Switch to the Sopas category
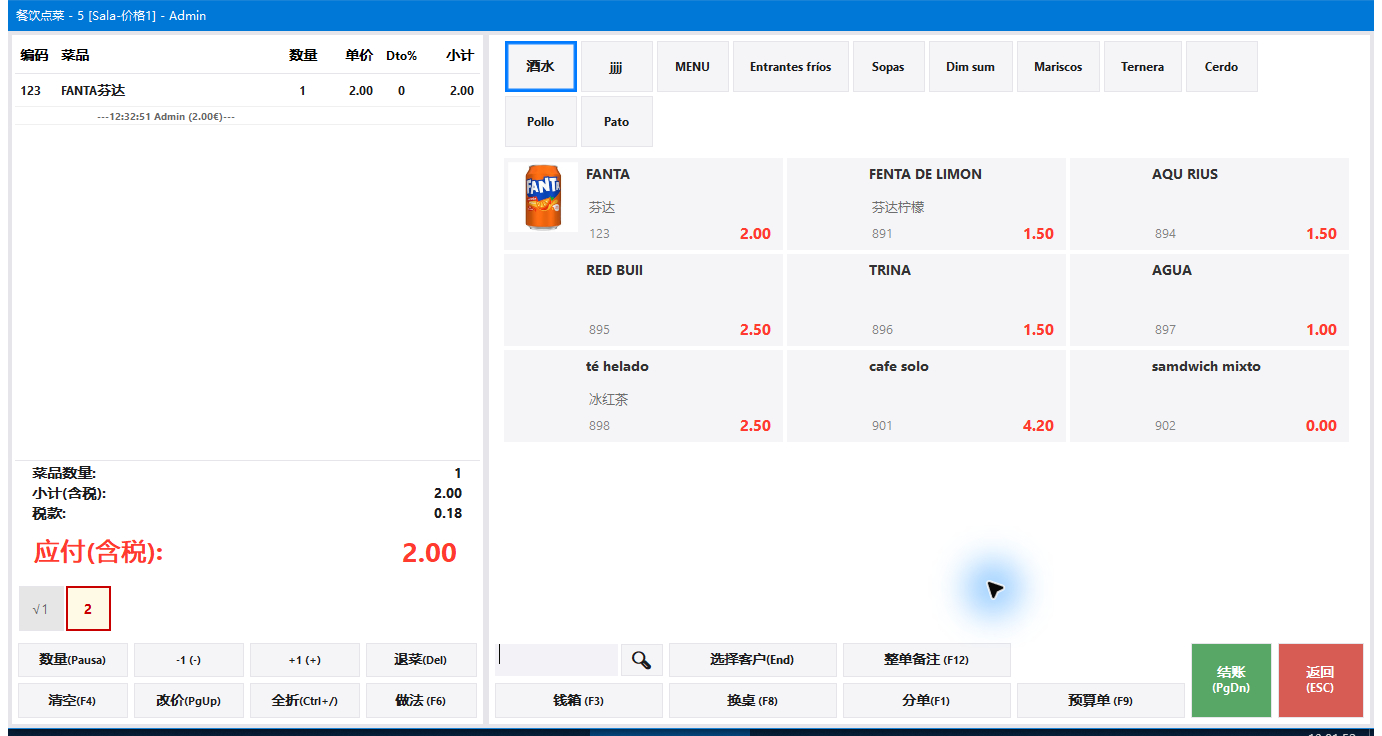1382x736 pixels. pyautogui.click(x=888, y=67)
